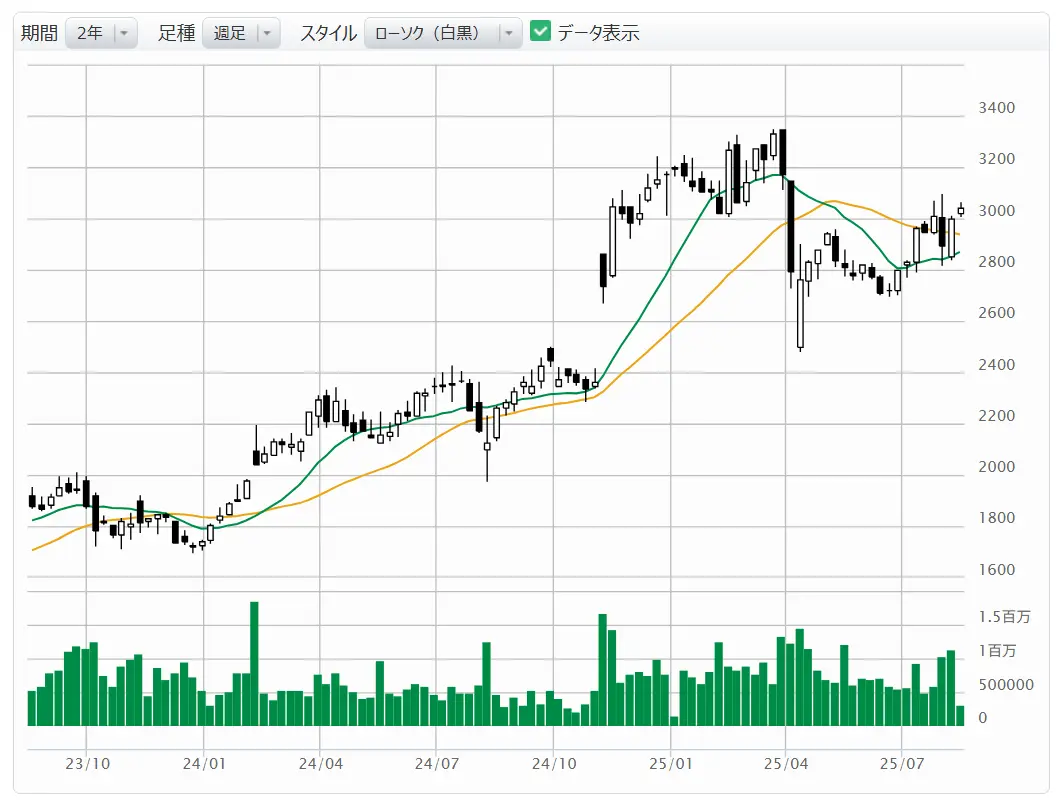Image resolution: width=1057 pixels, height=801 pixels.
Task: Click the green moving average line at 25/01
Action: 671,266
